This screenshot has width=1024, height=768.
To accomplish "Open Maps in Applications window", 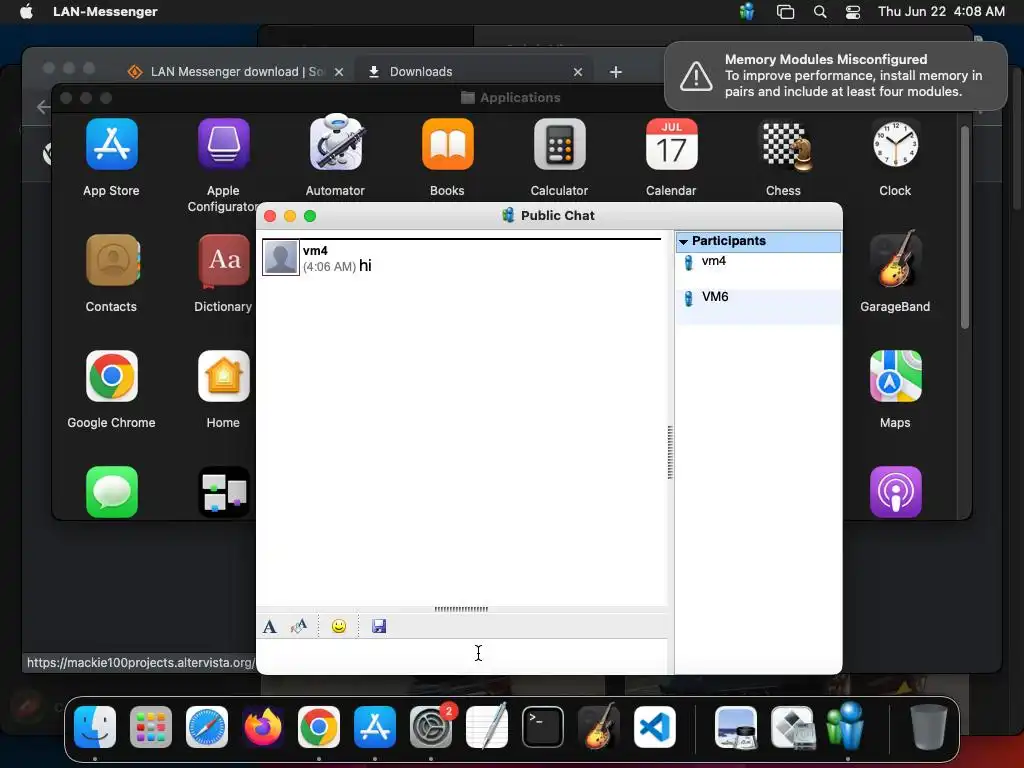I will (895, 376).
